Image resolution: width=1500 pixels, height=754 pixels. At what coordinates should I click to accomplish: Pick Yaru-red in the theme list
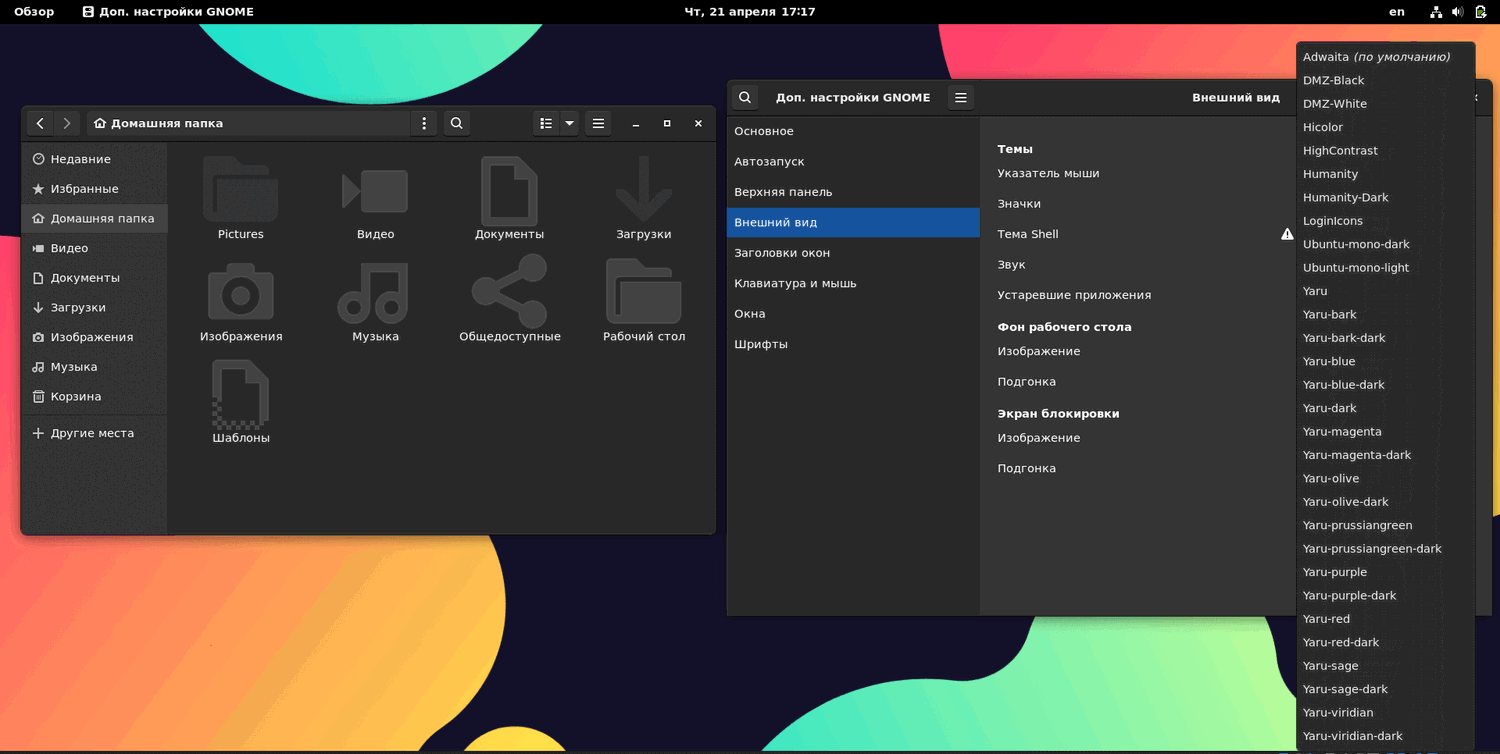click(1385, 619)
